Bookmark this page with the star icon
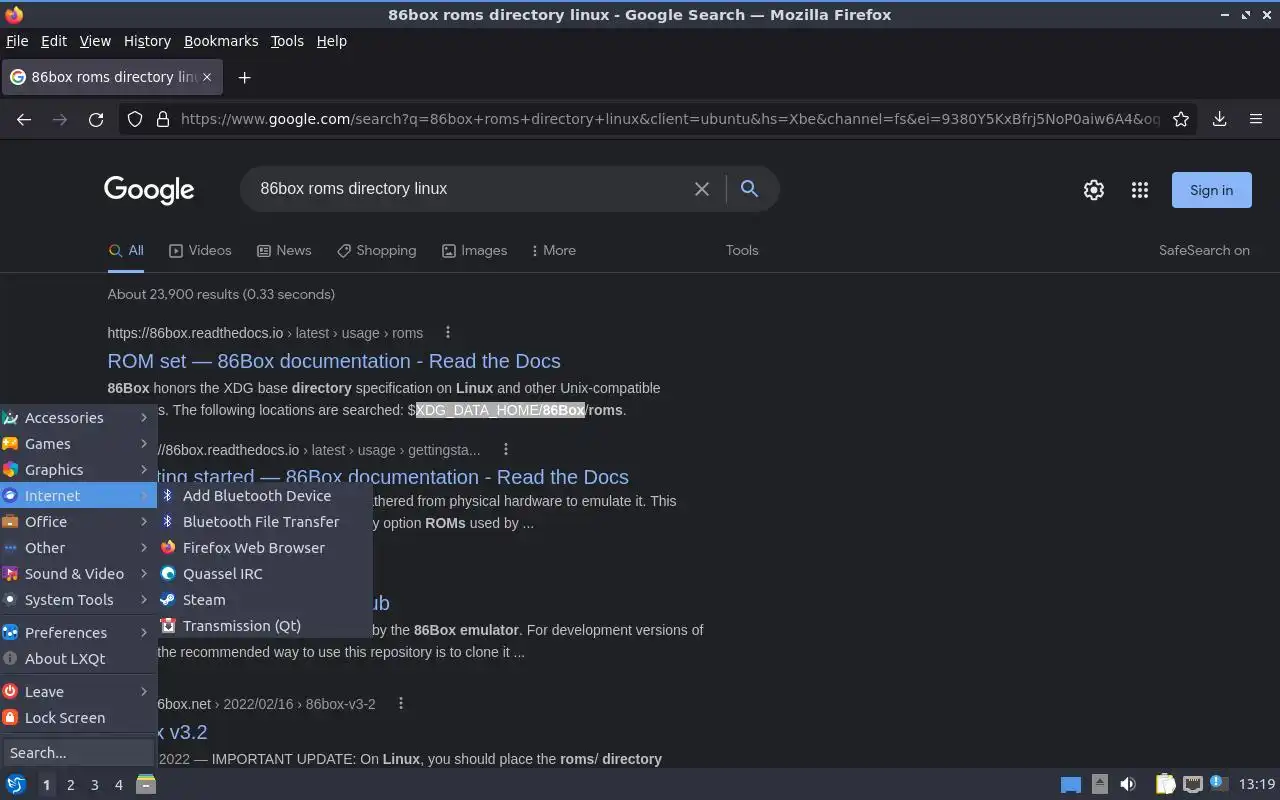 pyautogui.click(x=1181, y=119)
